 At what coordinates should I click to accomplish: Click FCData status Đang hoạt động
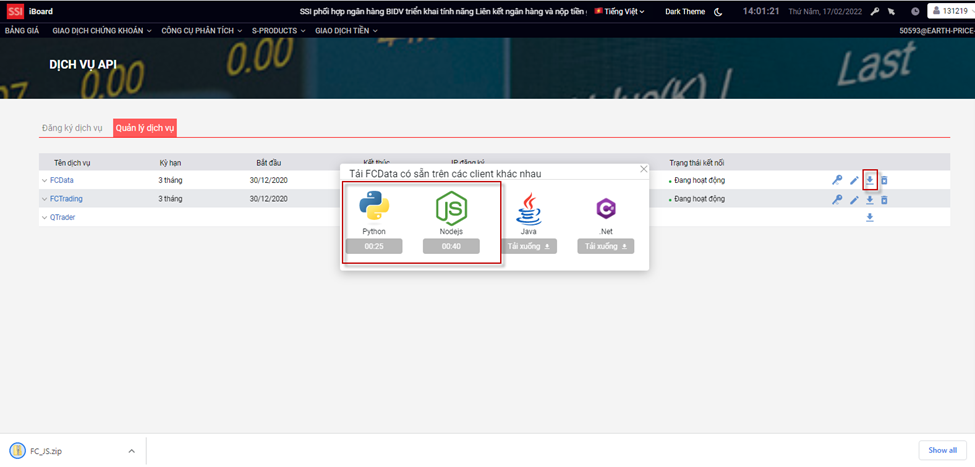(x=698, y=180)
